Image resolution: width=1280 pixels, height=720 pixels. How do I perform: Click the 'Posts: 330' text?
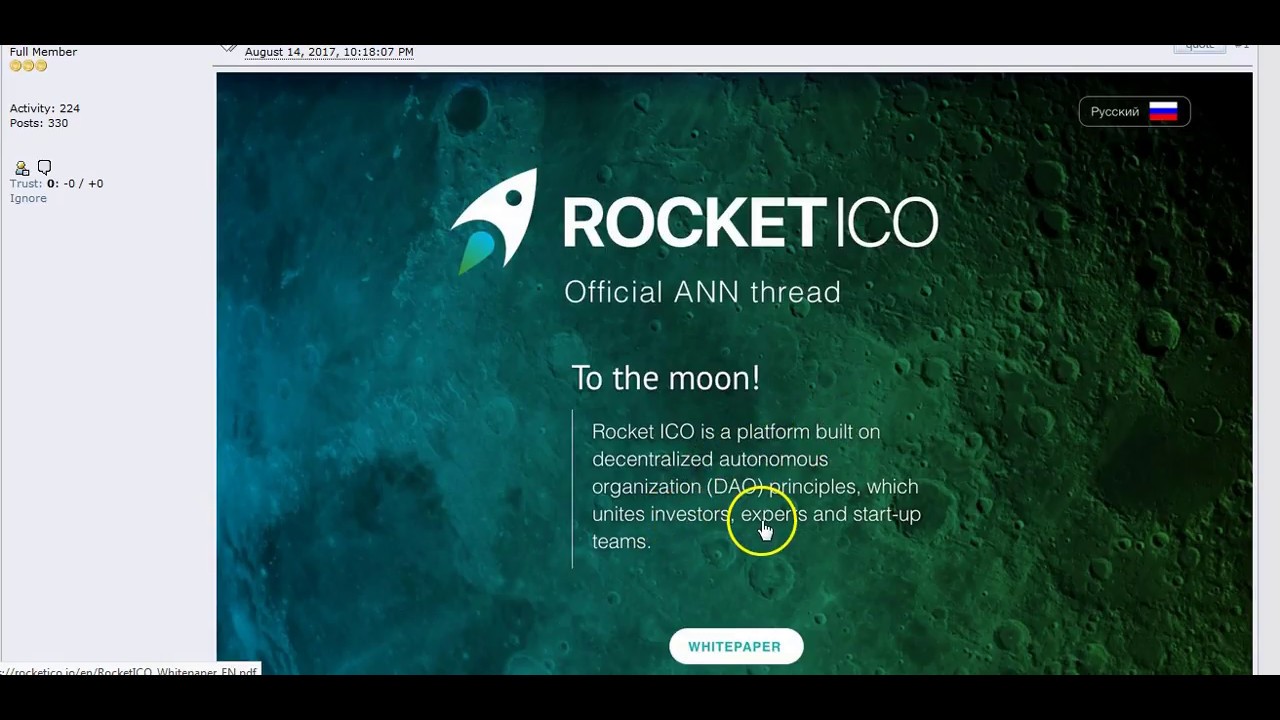(x=39, y=123)
